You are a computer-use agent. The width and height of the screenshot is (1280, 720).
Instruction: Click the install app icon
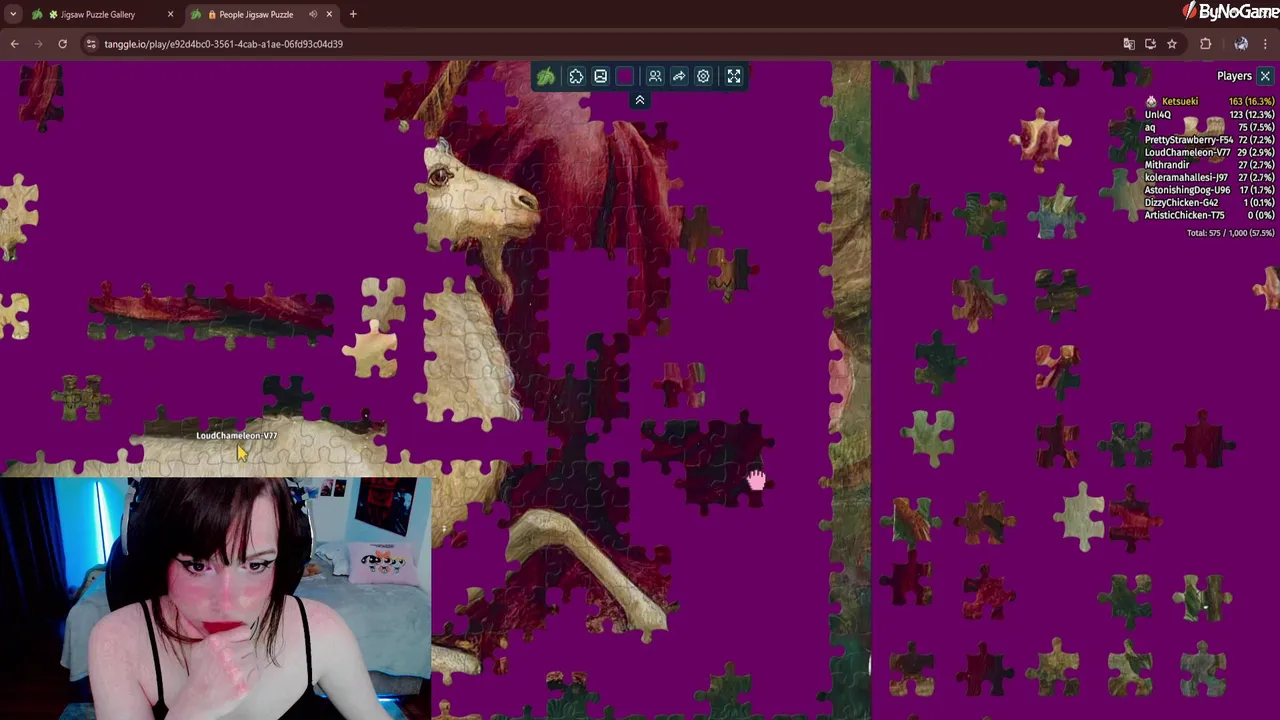click(1150, 44)
